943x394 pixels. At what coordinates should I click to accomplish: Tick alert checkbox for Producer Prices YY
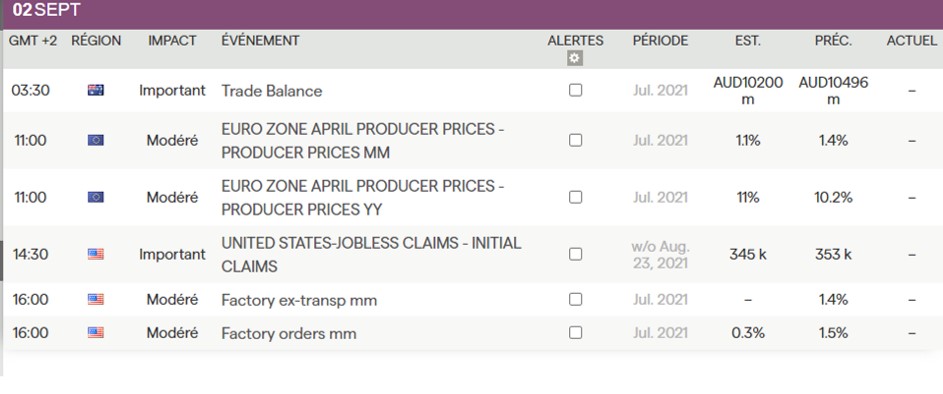tap(576, 197)
